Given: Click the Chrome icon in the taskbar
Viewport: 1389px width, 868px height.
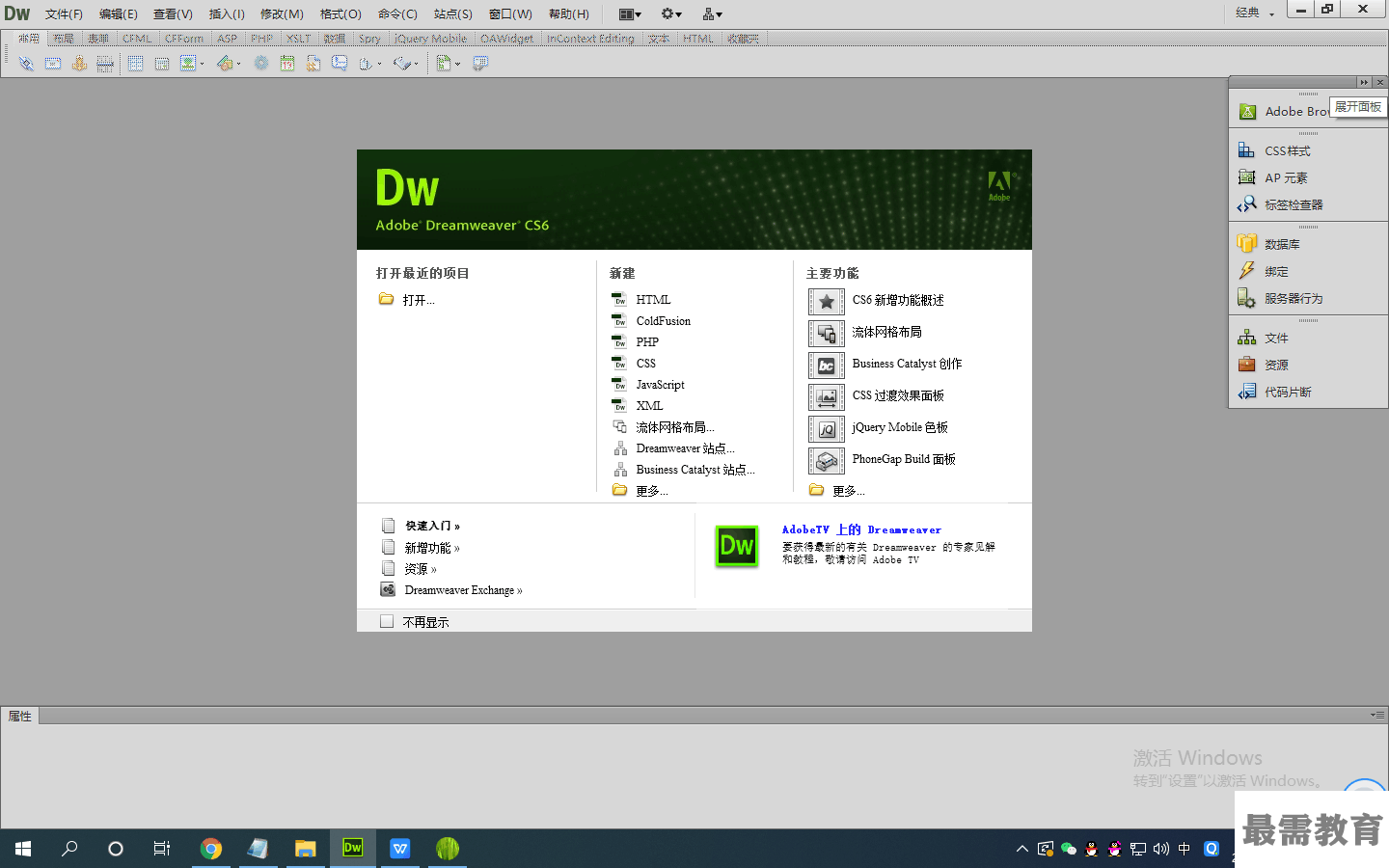Looking at the screenshot, I should 211,849.
